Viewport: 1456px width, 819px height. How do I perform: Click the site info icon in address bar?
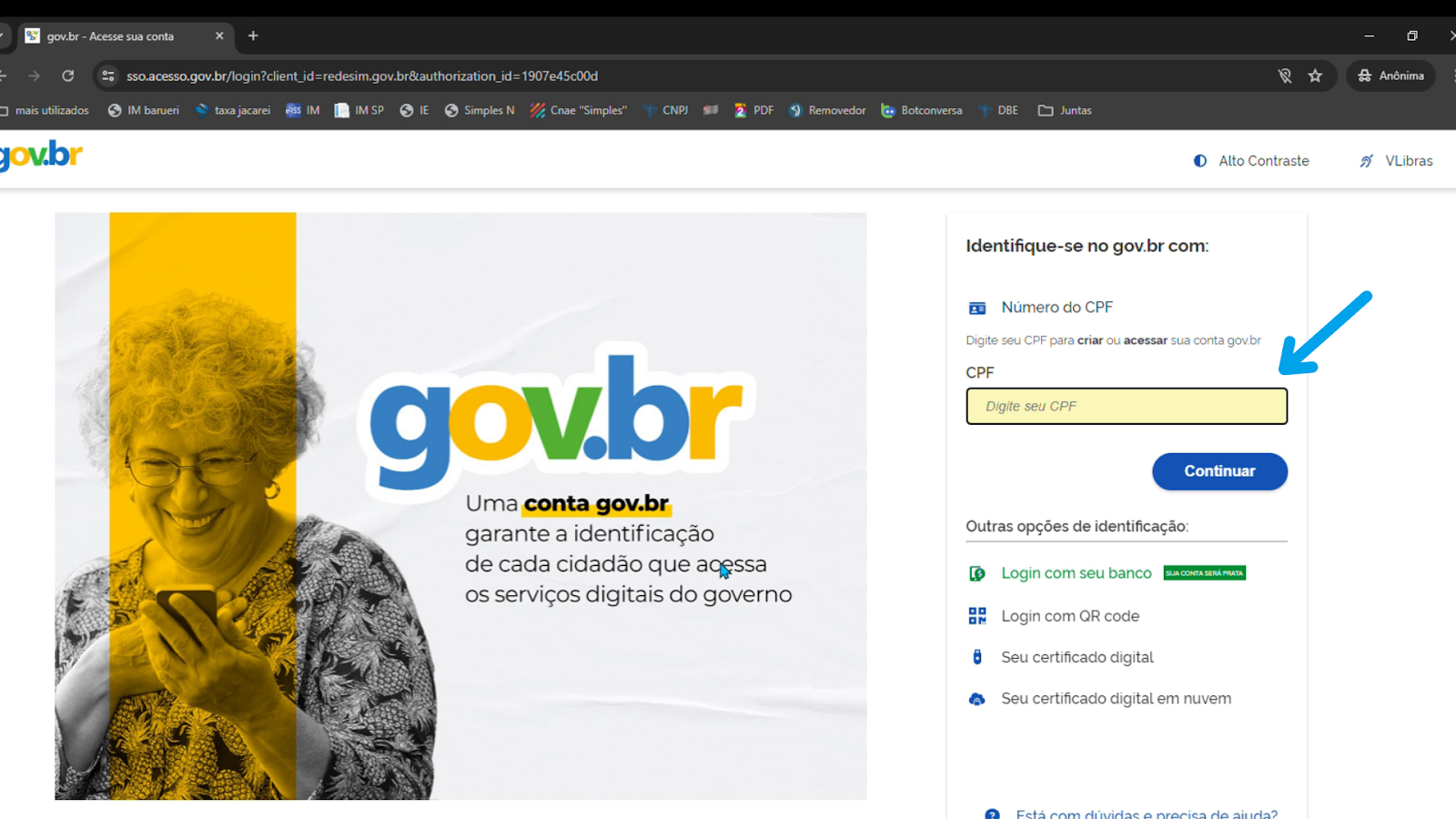(x=108, y=76)
